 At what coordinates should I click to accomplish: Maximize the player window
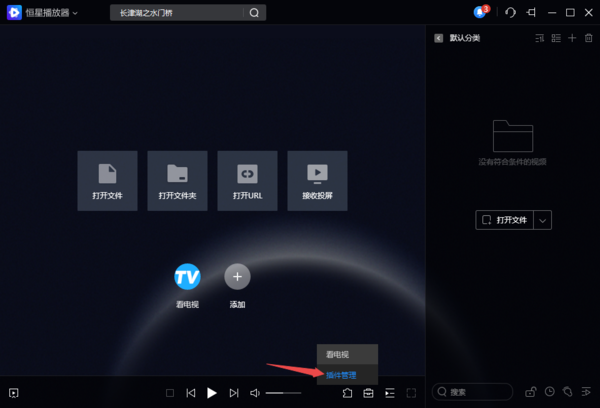point(570,13)
